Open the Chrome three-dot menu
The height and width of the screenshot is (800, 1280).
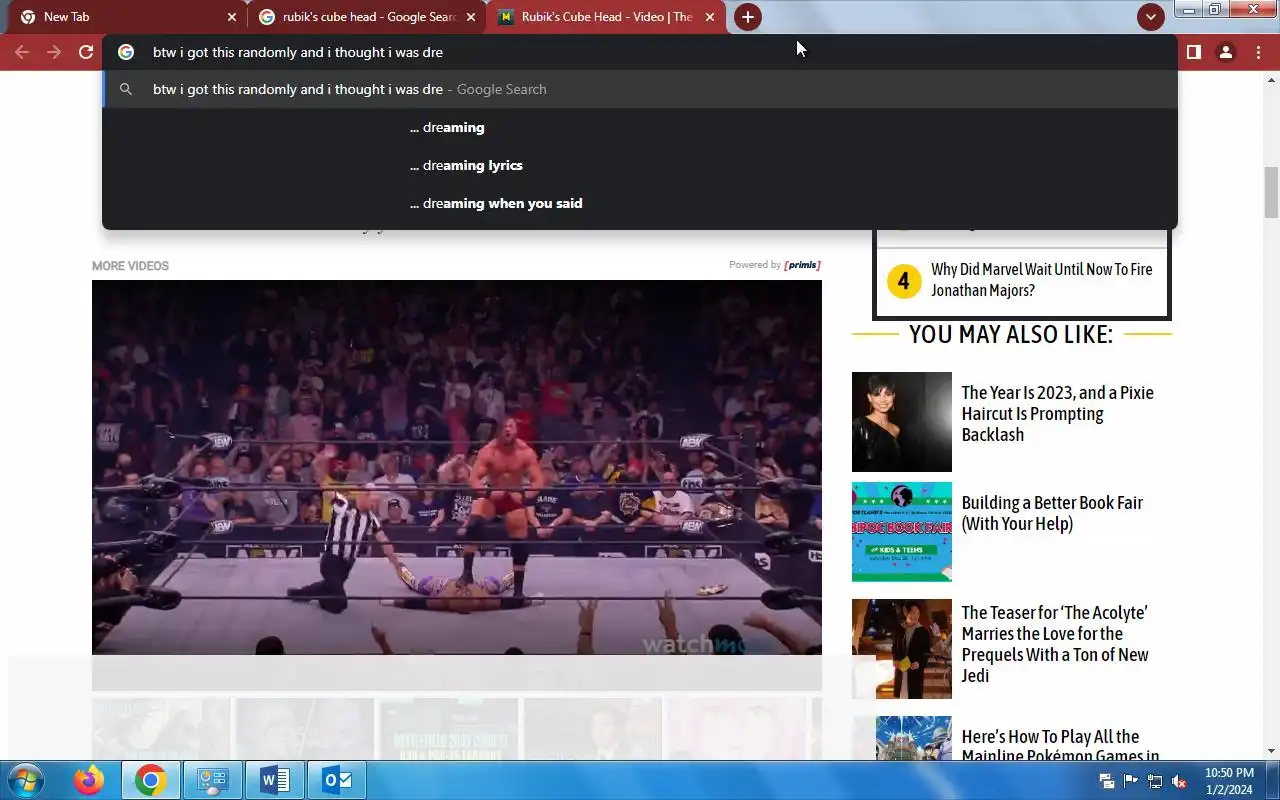point(1258,52)
